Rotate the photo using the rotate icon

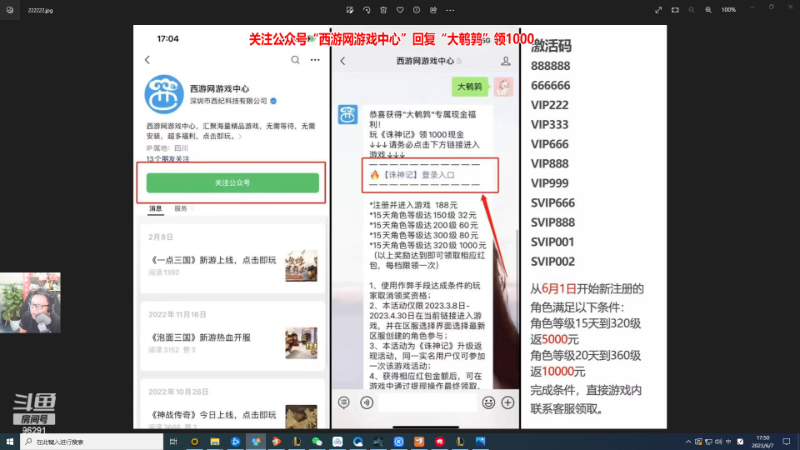pos(366,10)
